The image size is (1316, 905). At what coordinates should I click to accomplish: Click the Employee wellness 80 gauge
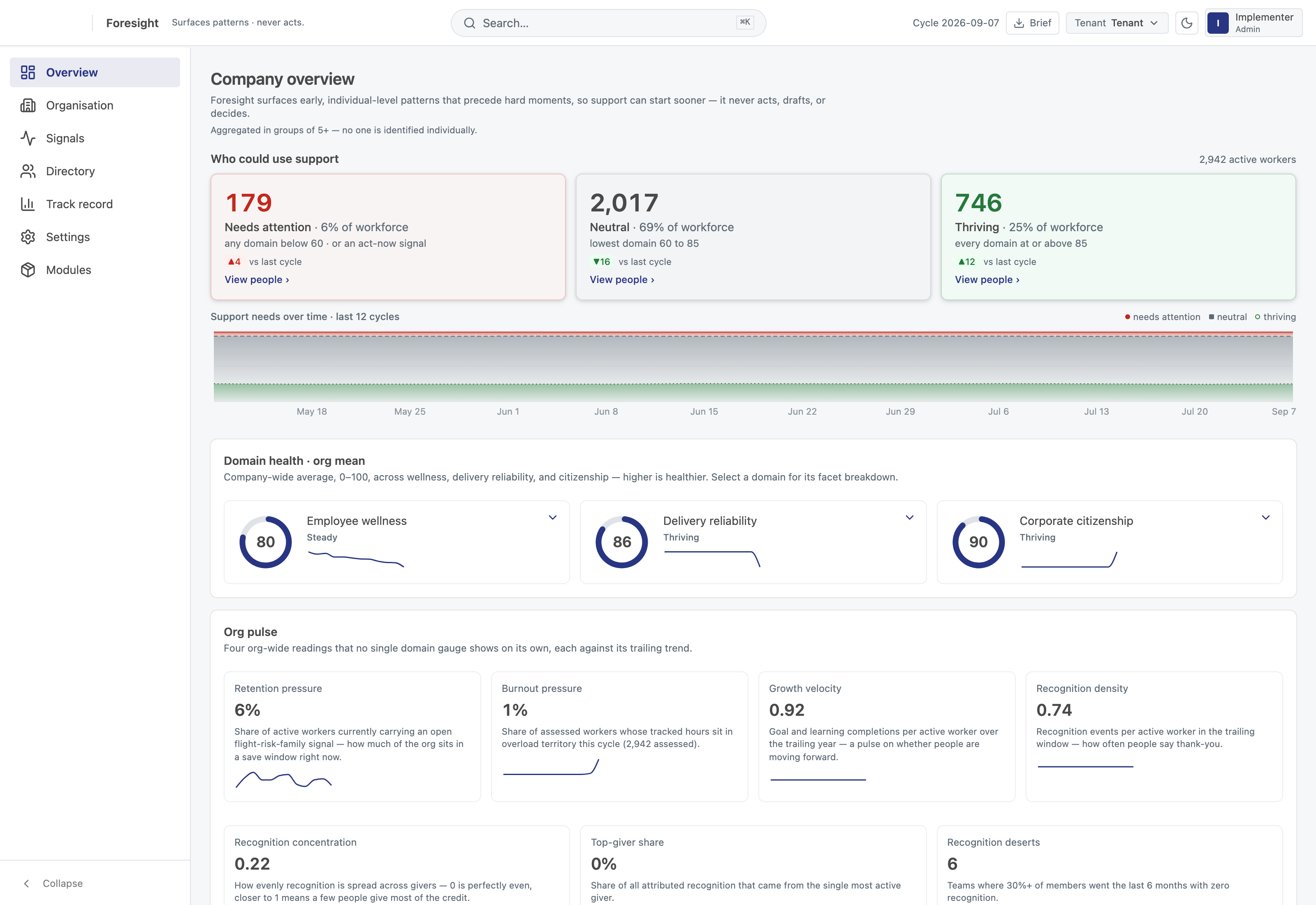coord(265,542)
